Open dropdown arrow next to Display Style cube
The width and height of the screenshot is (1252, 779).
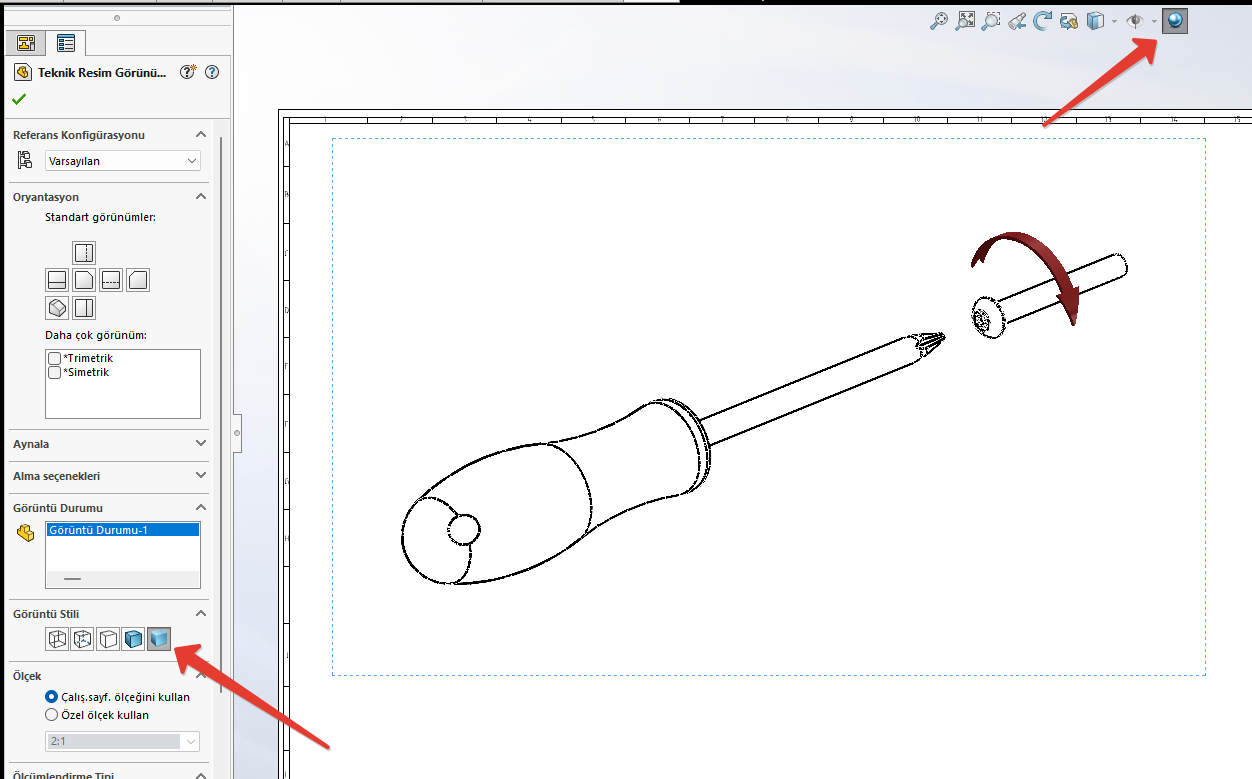click(x=1114, y=21)
